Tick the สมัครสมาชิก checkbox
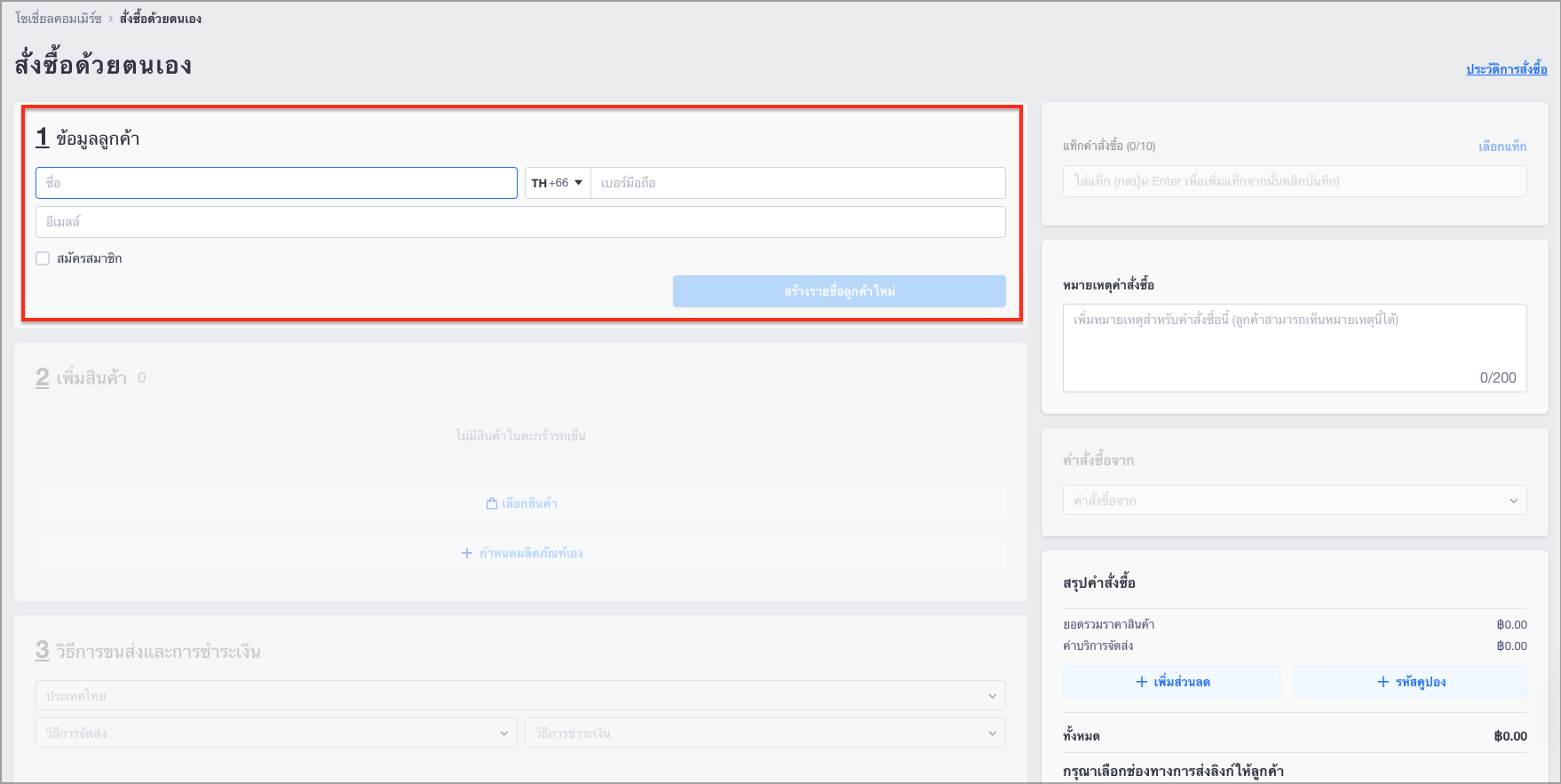Image resolution: width=1561 pixels, height=784 pixels. click(x=43, y=258)
